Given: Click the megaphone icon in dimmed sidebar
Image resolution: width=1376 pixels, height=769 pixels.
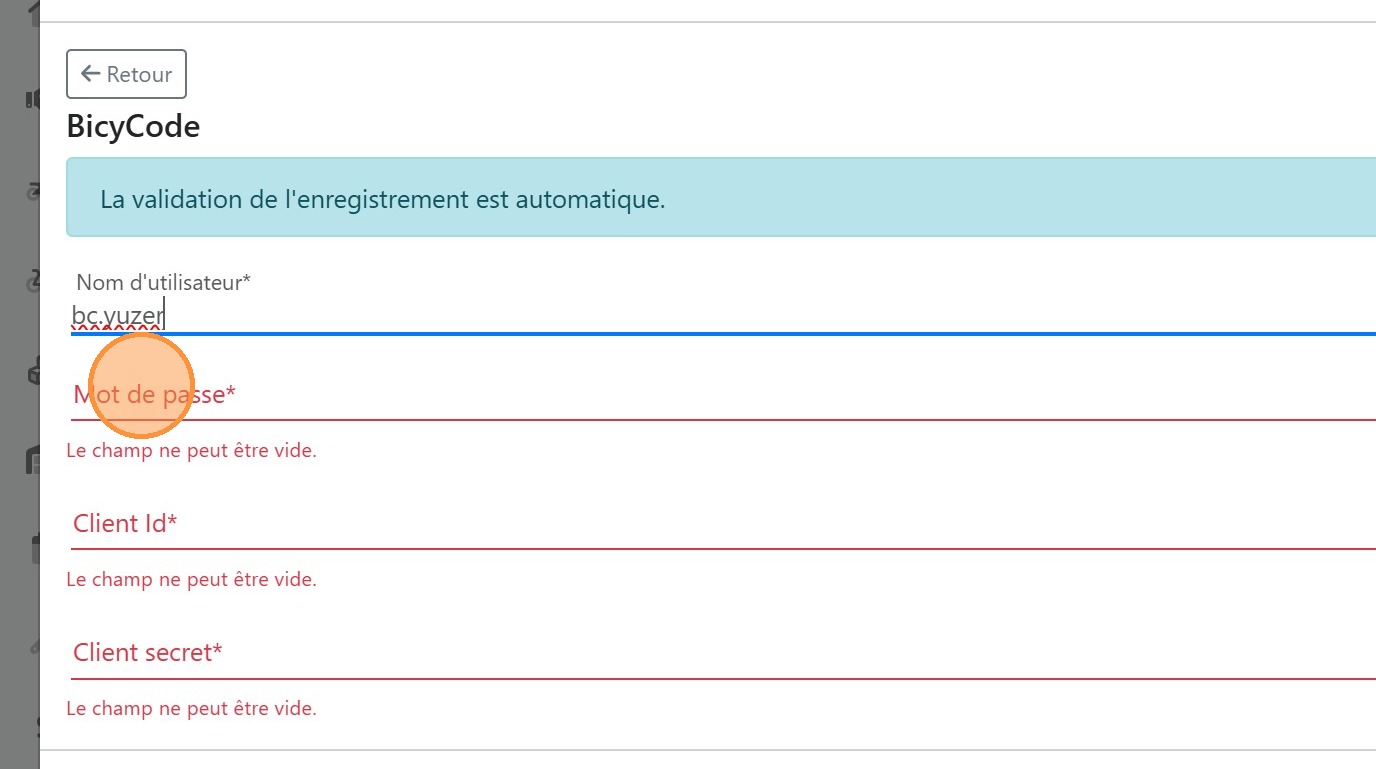Looking at the screenshot, I should [x=33, y=98].
